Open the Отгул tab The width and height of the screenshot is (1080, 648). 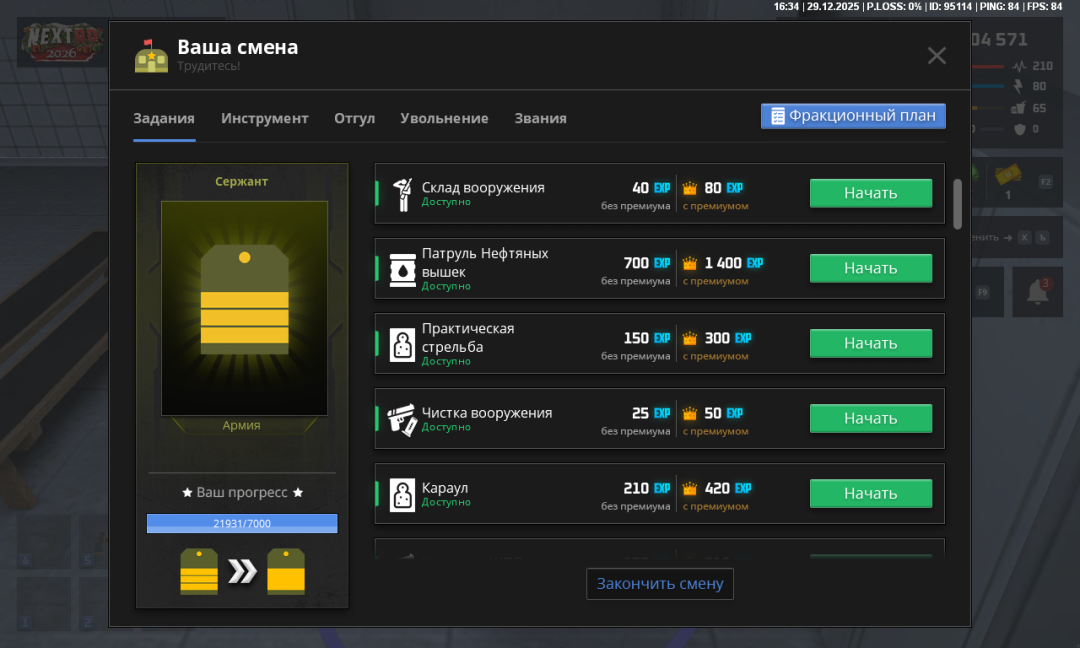[x=354, y=118]
